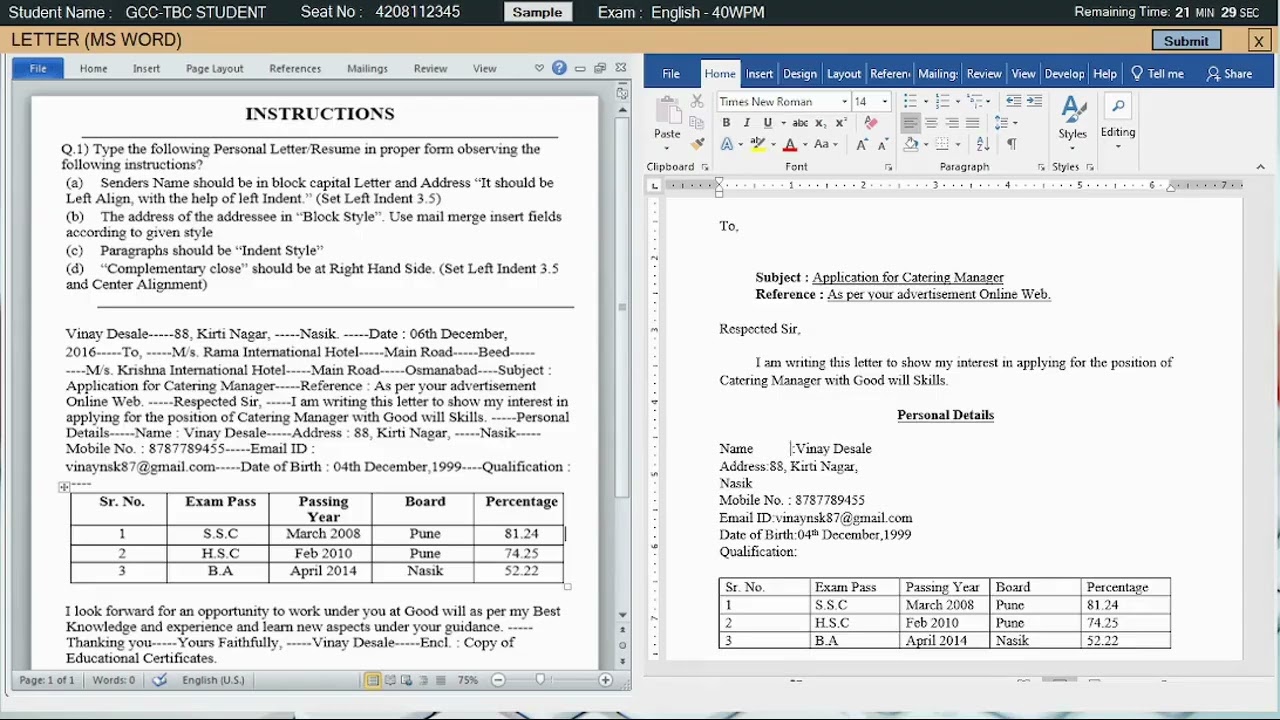
Task: Click the Format Painter brush icon
Action: point(697,145)
